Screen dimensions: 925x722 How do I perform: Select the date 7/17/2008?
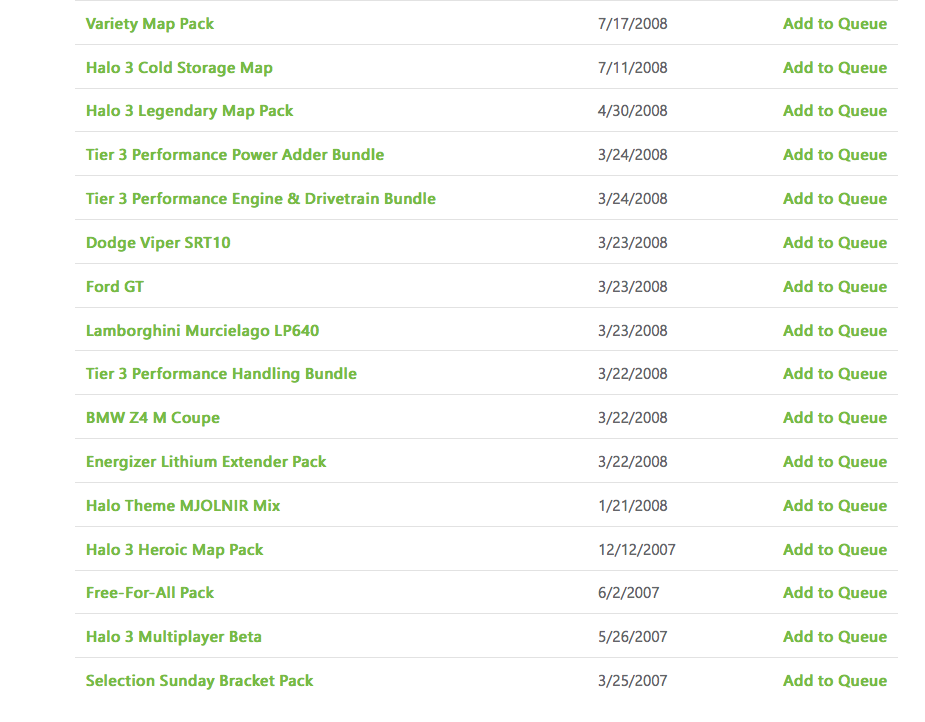632,24
